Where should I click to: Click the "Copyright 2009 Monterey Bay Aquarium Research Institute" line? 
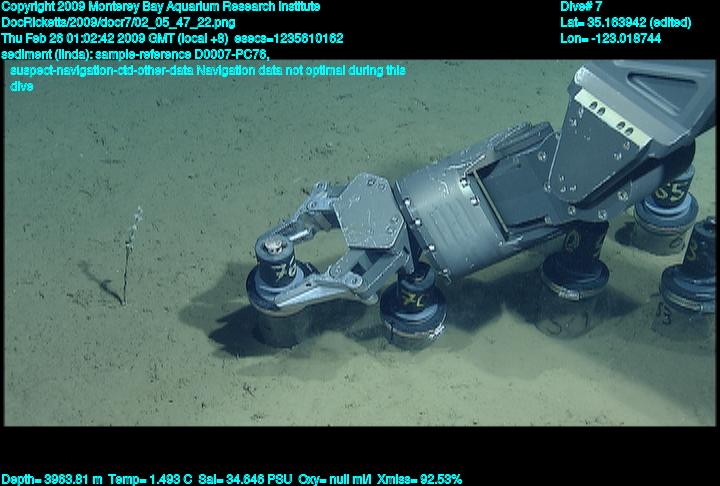tap(161, 7)
